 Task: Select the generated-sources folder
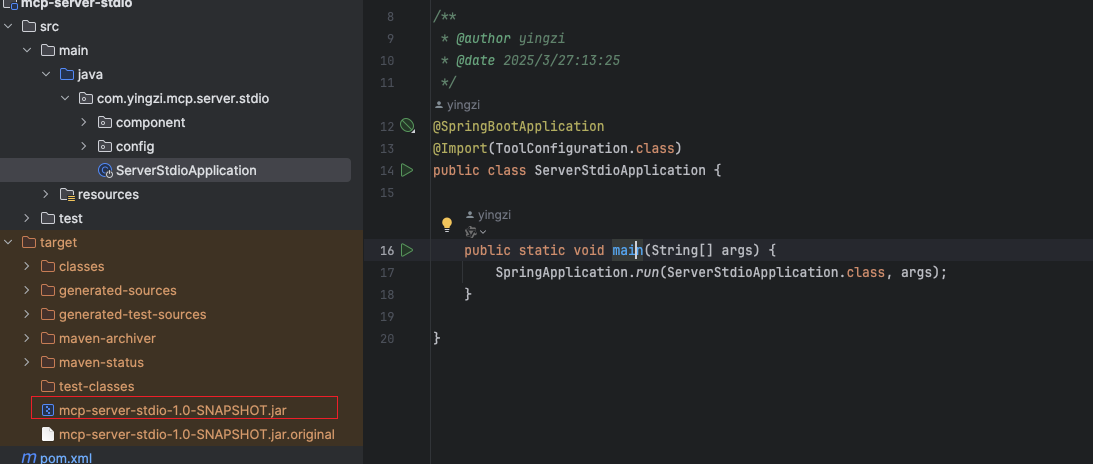117,290
